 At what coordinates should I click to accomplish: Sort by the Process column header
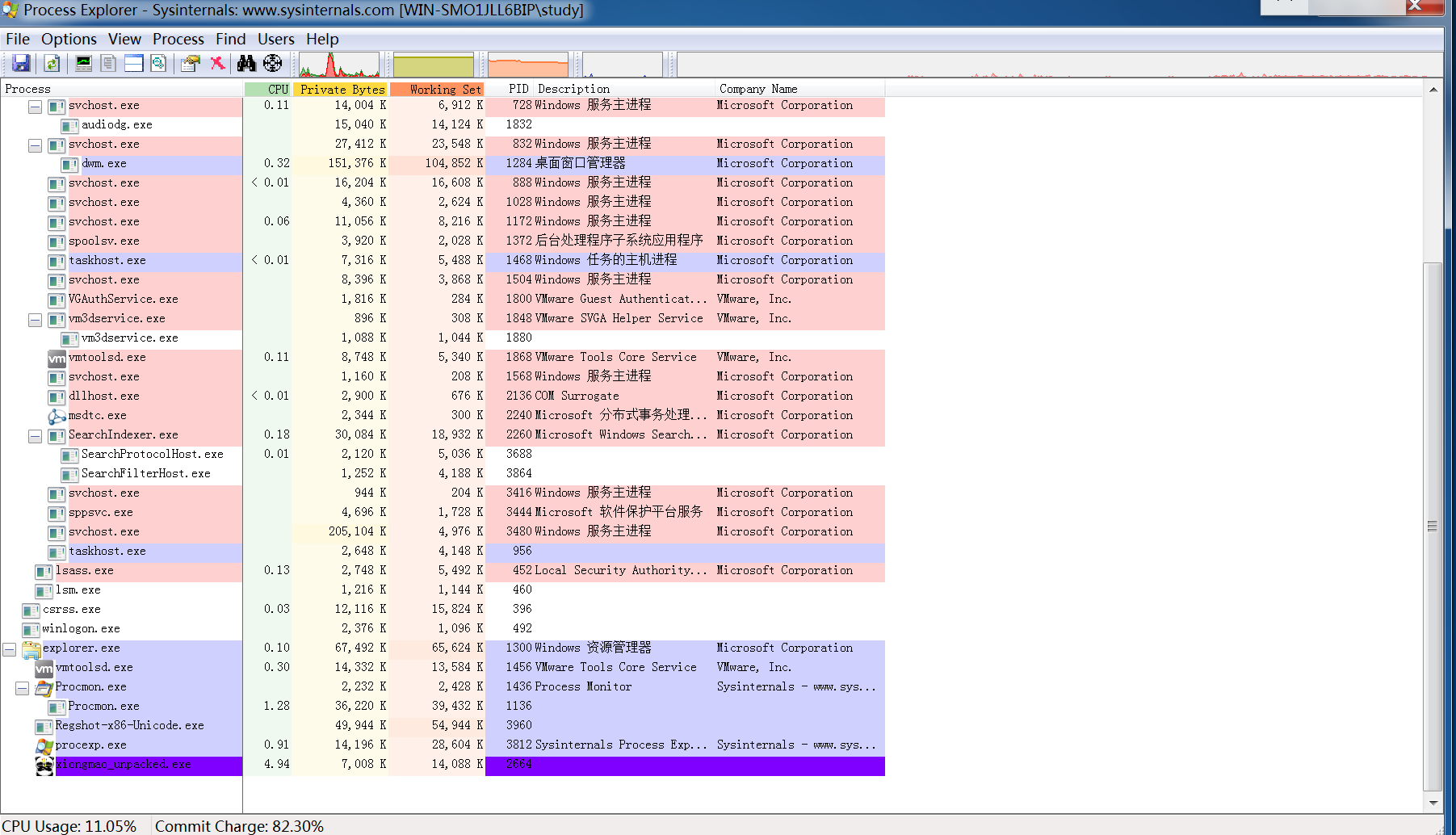pyautogui.click(x=121, y=89)
